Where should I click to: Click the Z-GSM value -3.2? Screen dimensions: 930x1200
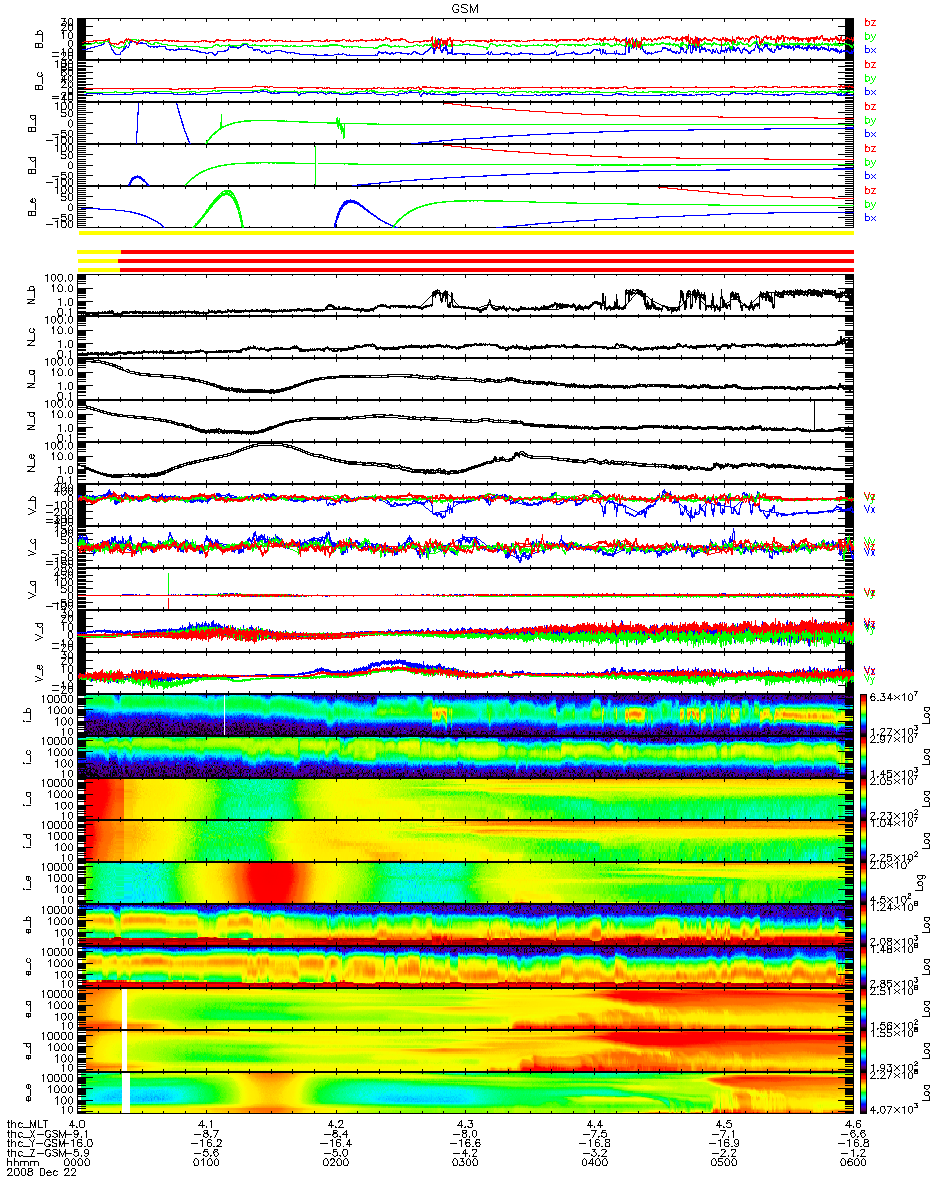pyautogui.click(x=595, y=1155)
